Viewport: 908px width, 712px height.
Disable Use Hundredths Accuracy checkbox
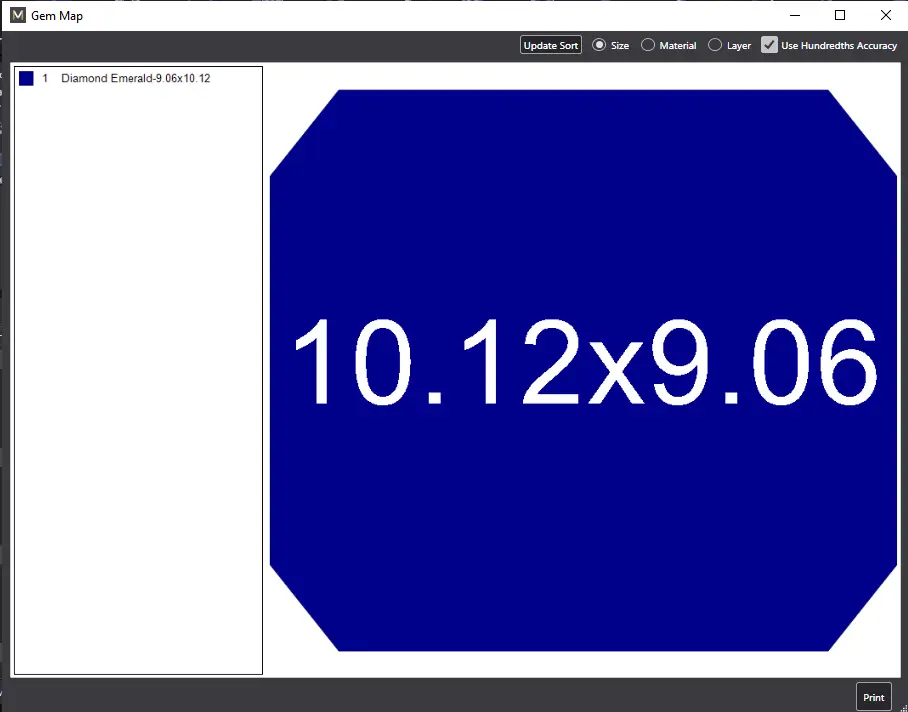769,45
